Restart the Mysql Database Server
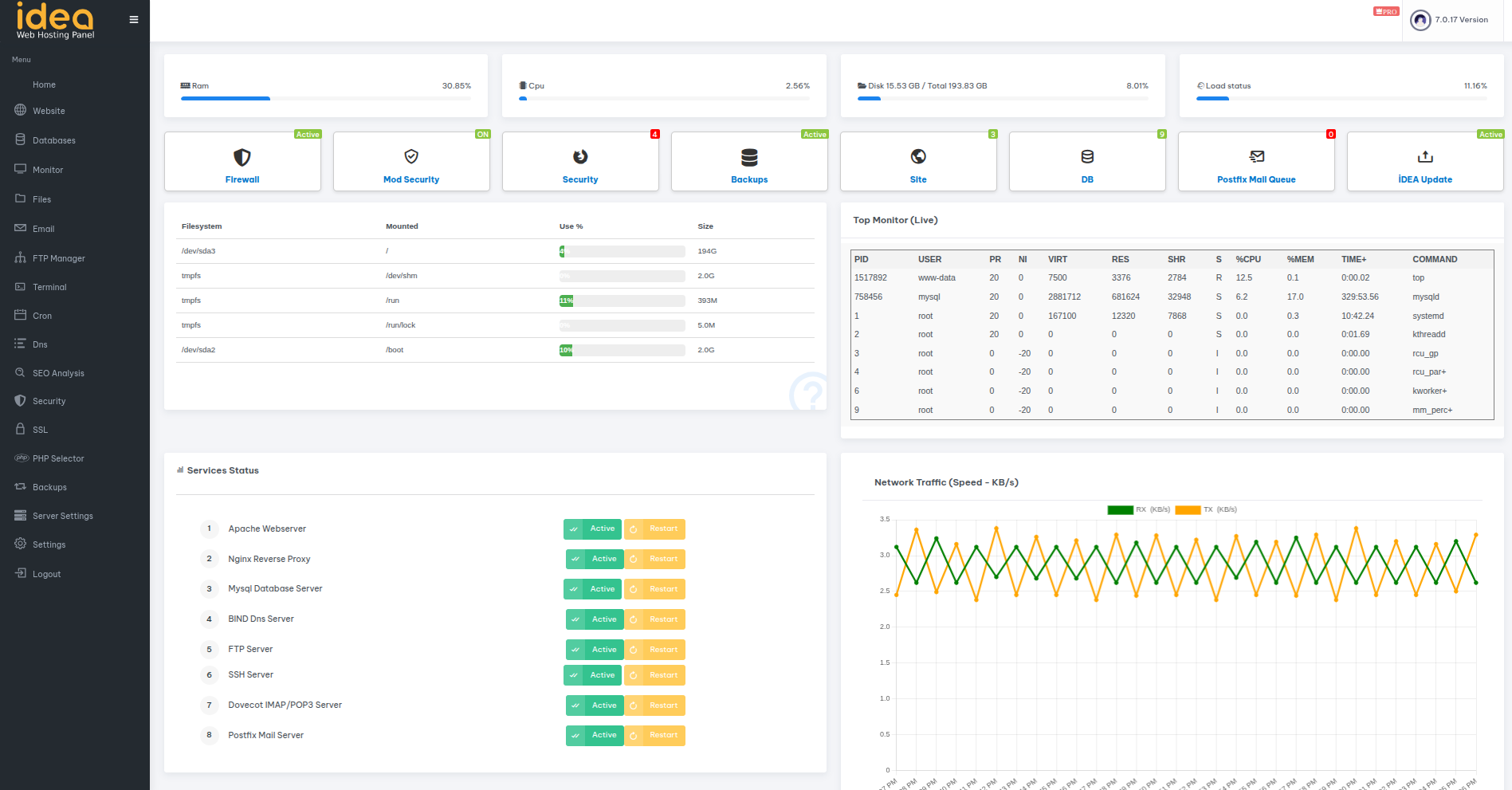The width and height of the screenshot is (1512, 790). [x=655, y=589]
